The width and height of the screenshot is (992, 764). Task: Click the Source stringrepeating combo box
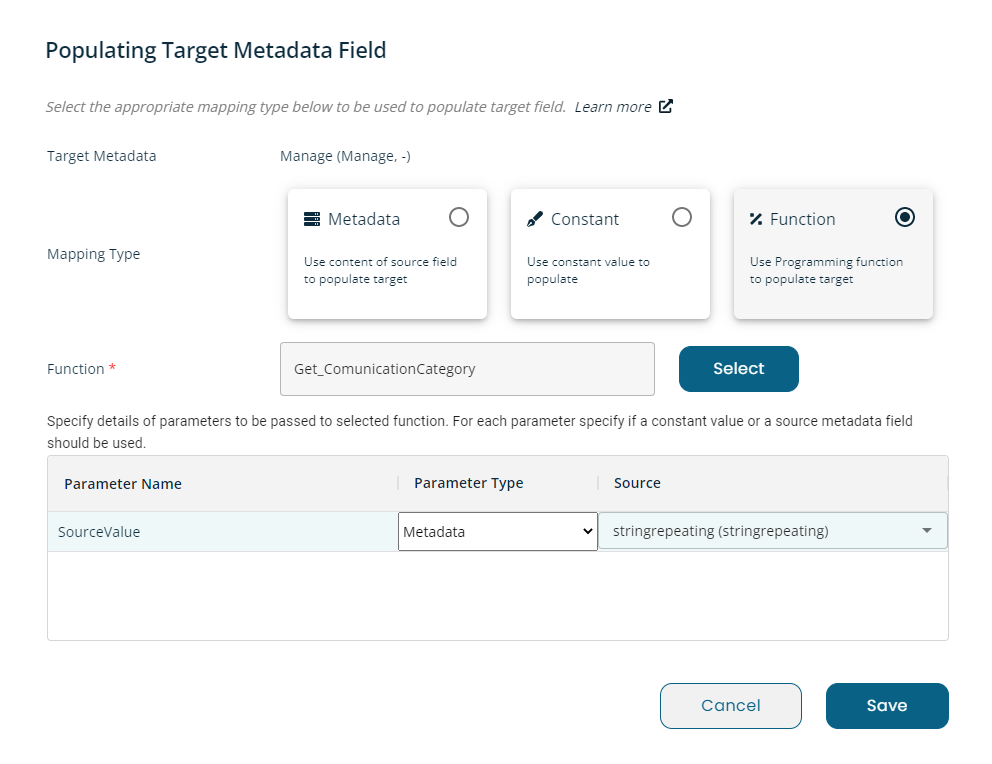coord(773,531)
